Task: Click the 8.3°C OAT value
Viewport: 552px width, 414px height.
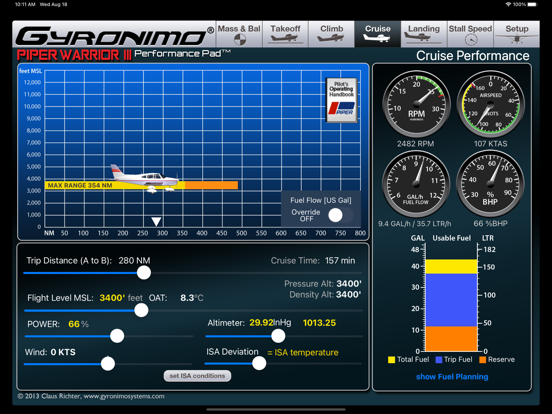Action: point(192,298)
